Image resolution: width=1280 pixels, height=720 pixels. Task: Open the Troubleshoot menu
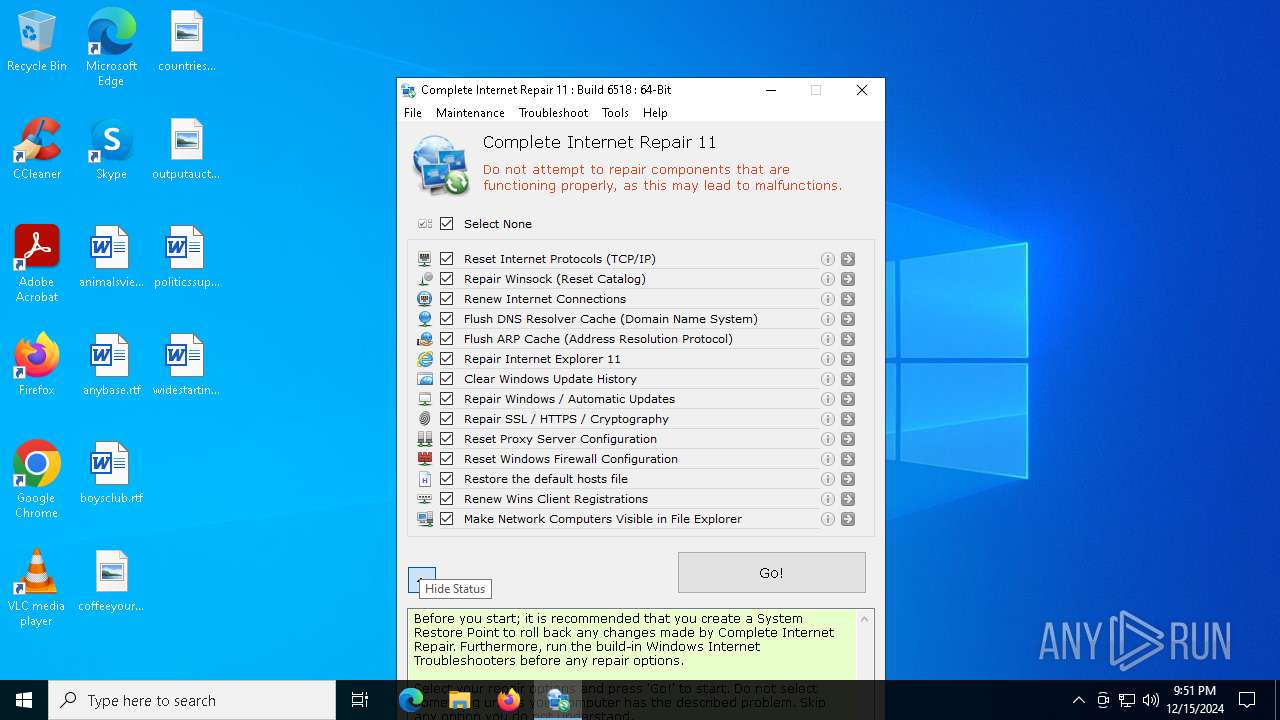(x=553, y=113)
